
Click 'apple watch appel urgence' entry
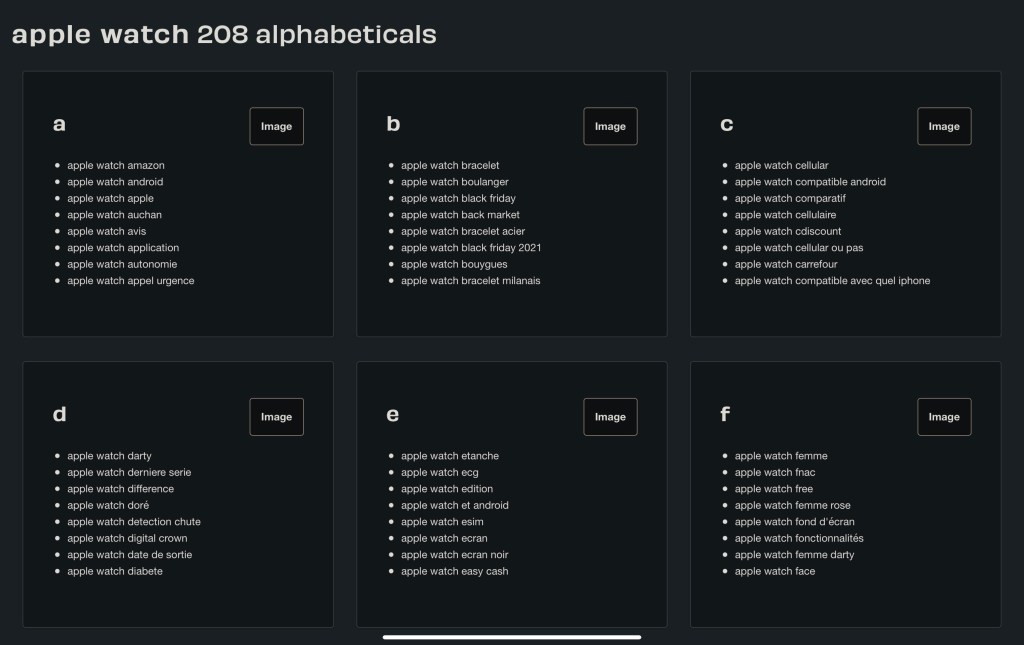pyautogui.click(x=131, y=281)
